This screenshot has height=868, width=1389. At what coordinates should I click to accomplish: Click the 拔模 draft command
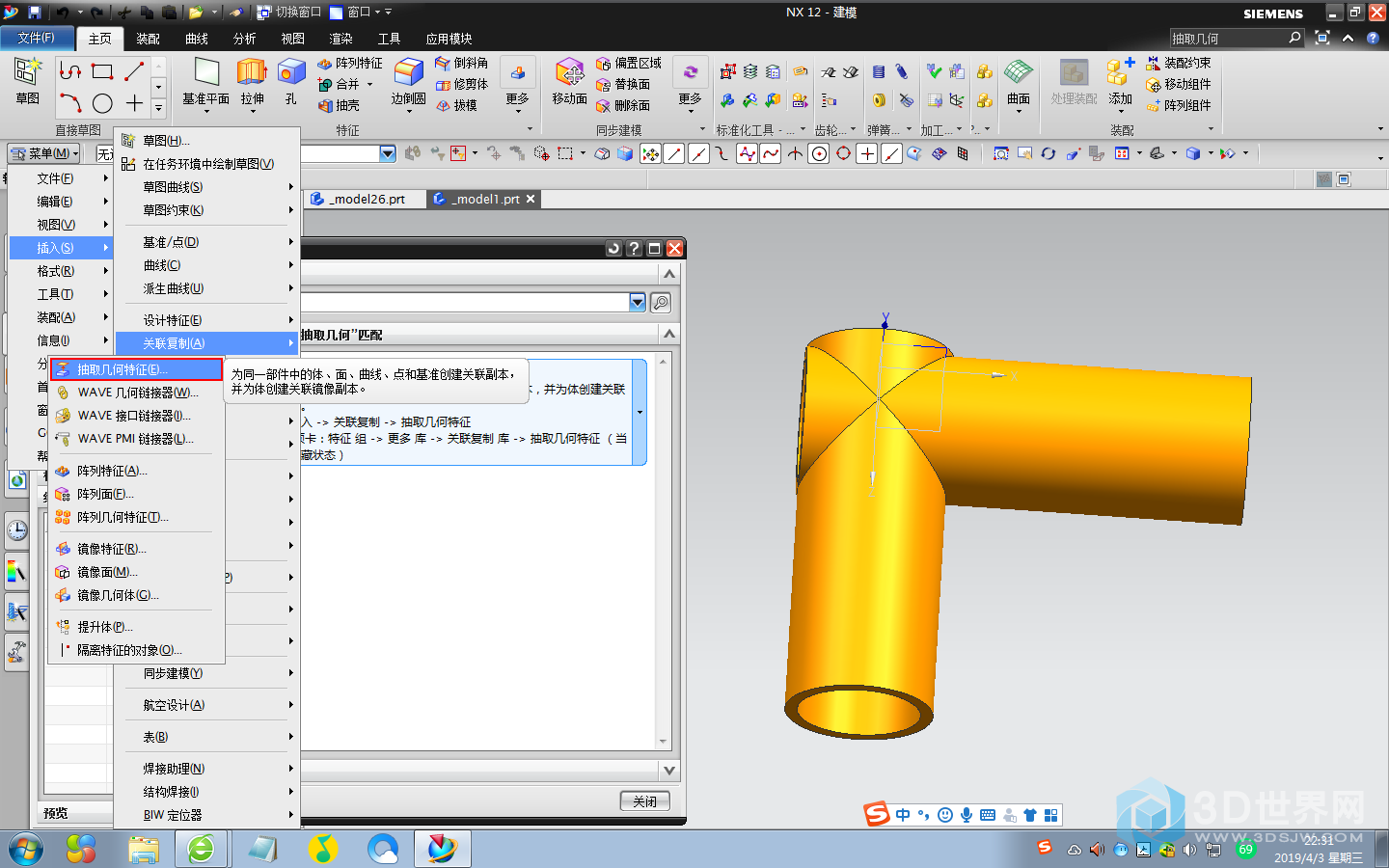tap(456, 105)
